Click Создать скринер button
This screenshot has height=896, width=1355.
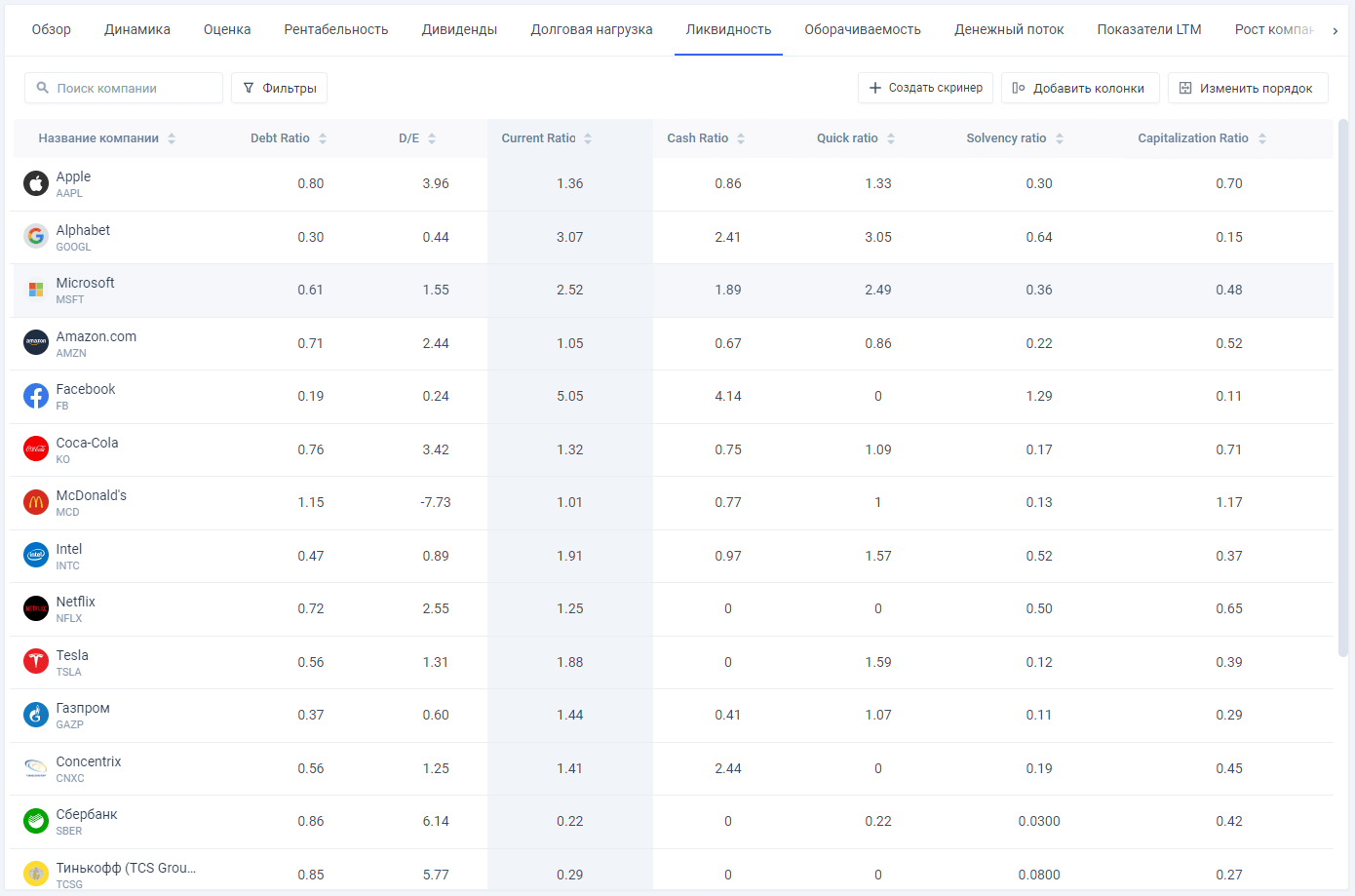coord(926,88)
